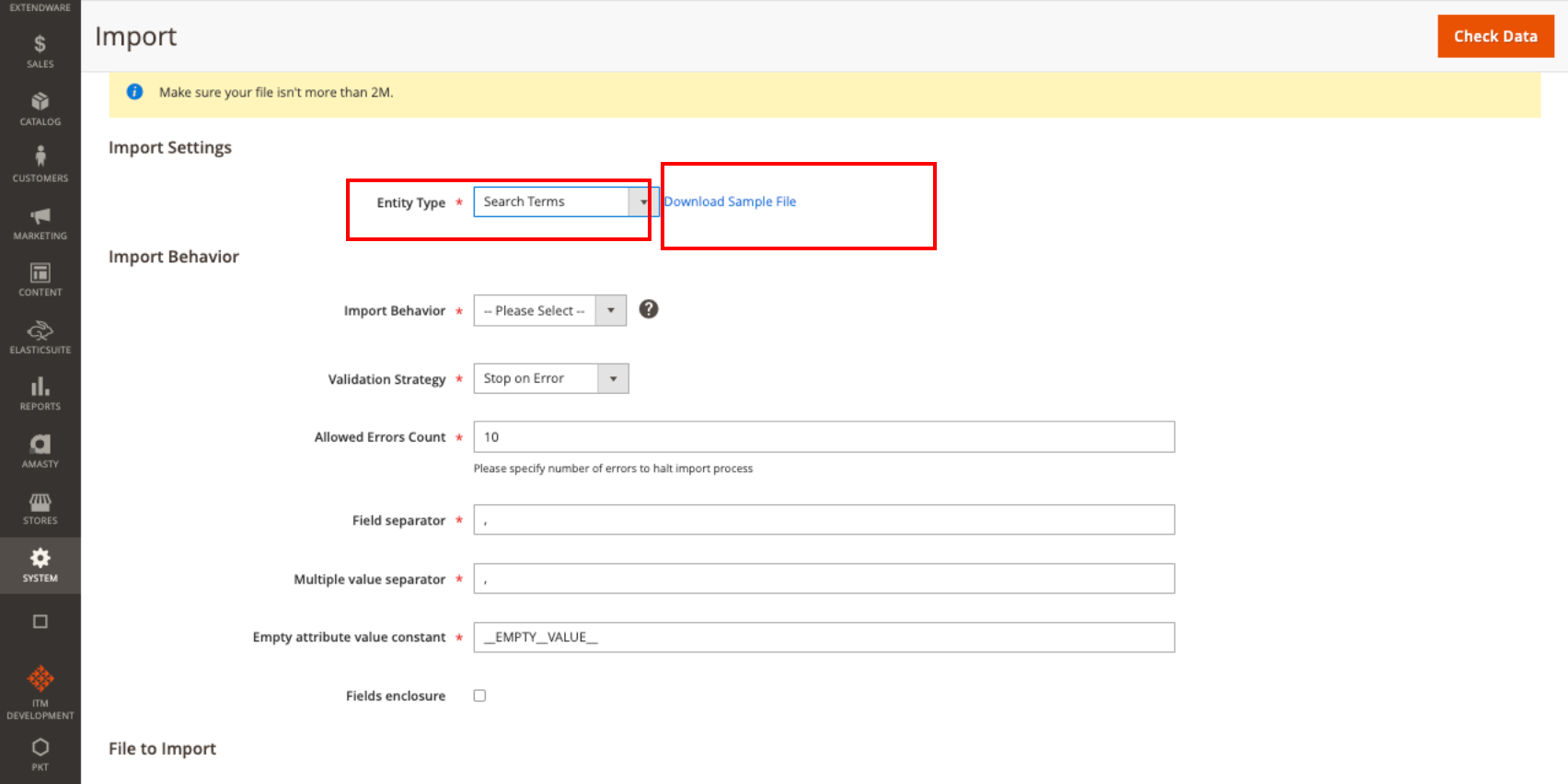Click the Multiple value separator input

pyautogui.click(x=824, y=579)
